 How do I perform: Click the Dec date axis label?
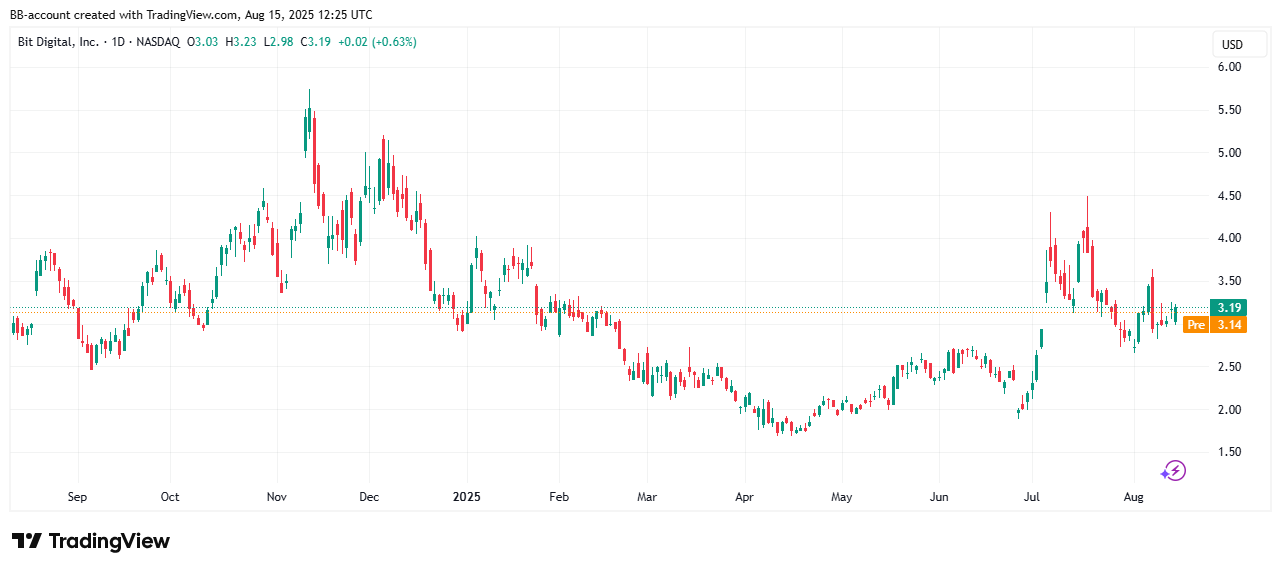[x=369, y=497]
